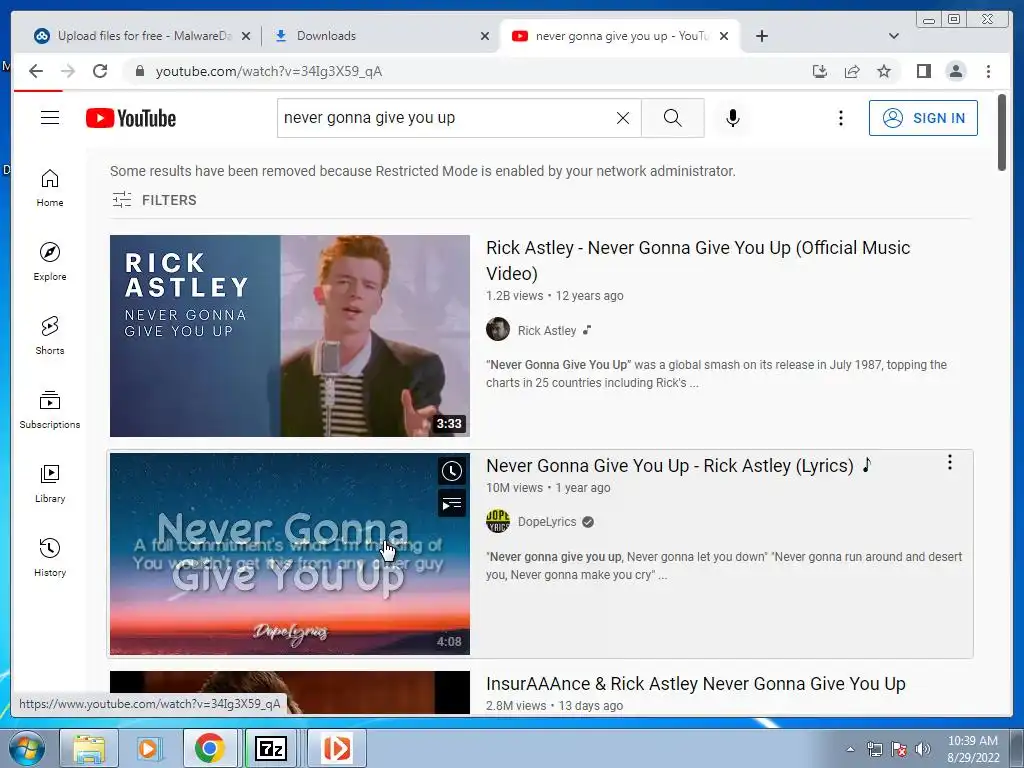Open YouTube settings three-dot menu beside Sign In

pyautogui.click(x=840, y=118)
